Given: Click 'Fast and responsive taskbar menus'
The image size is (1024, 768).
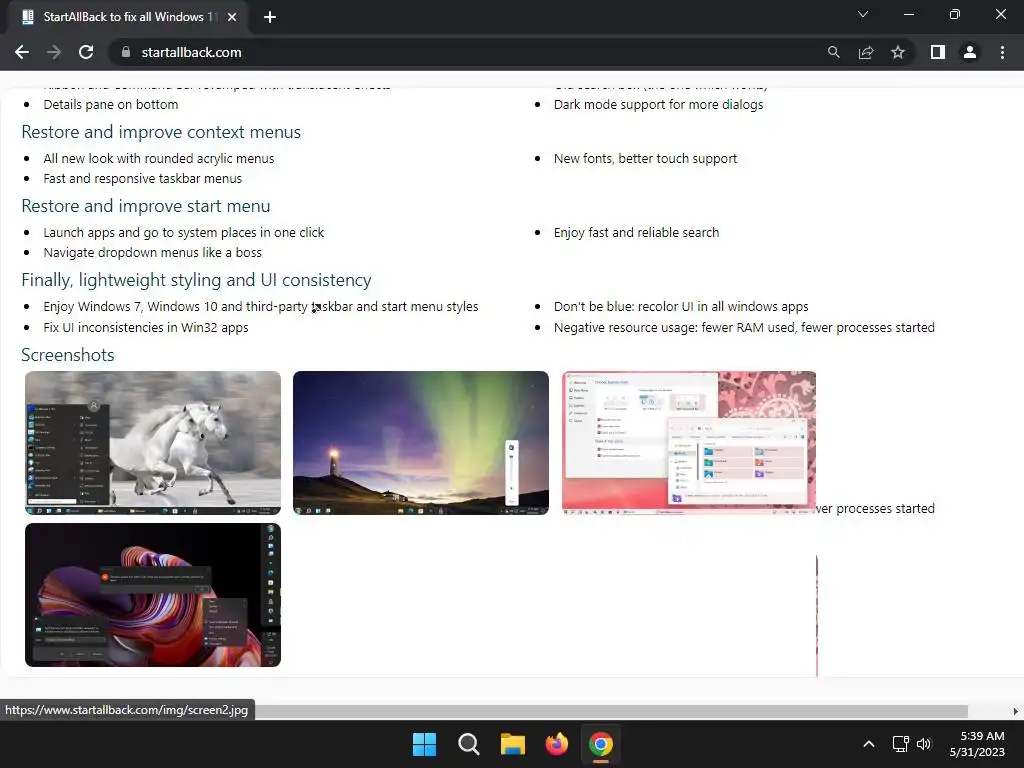Looking at the screenshot, I should (x=142, y=178).
